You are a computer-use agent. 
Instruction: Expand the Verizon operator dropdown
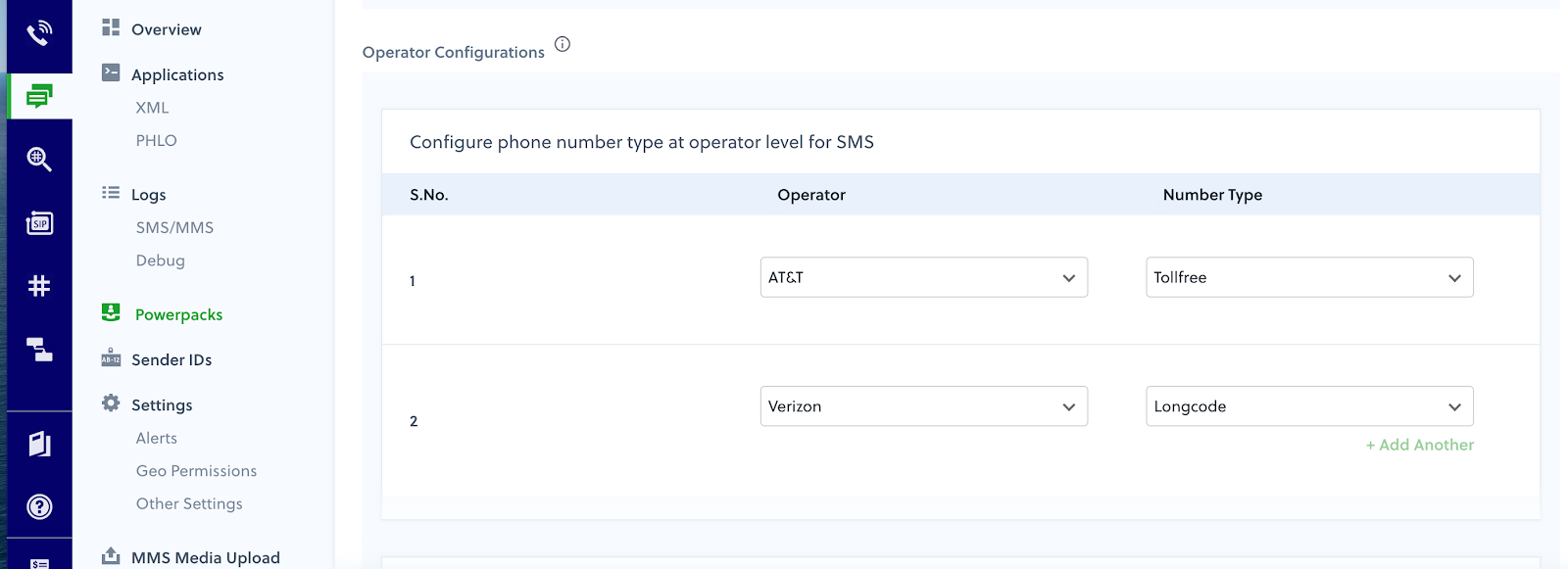923,406
